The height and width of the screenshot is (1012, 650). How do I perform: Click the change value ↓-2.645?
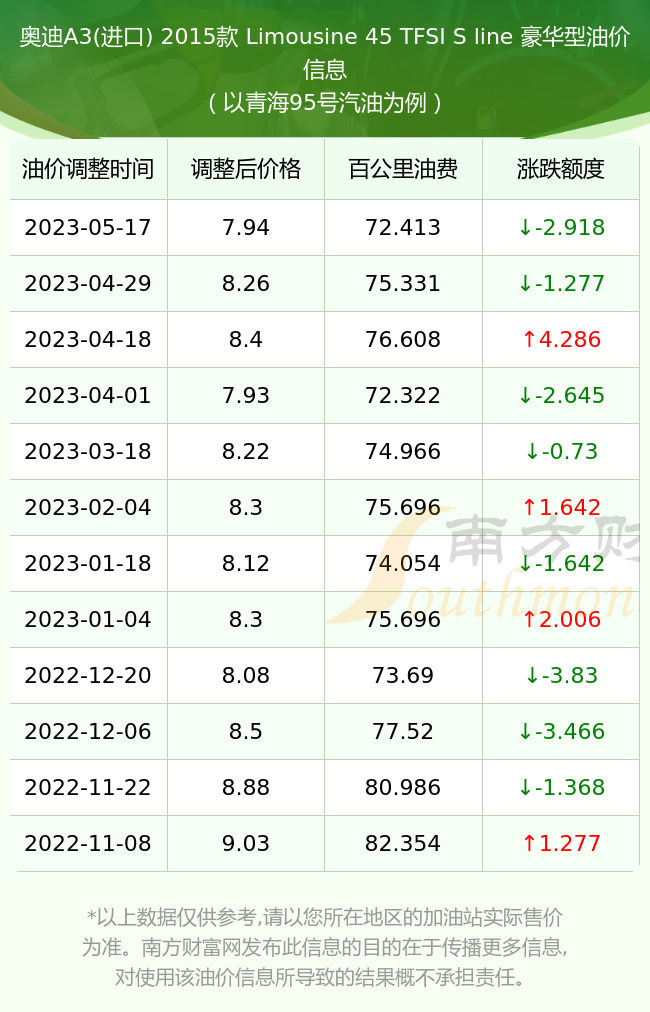click(x=562, y=396)
